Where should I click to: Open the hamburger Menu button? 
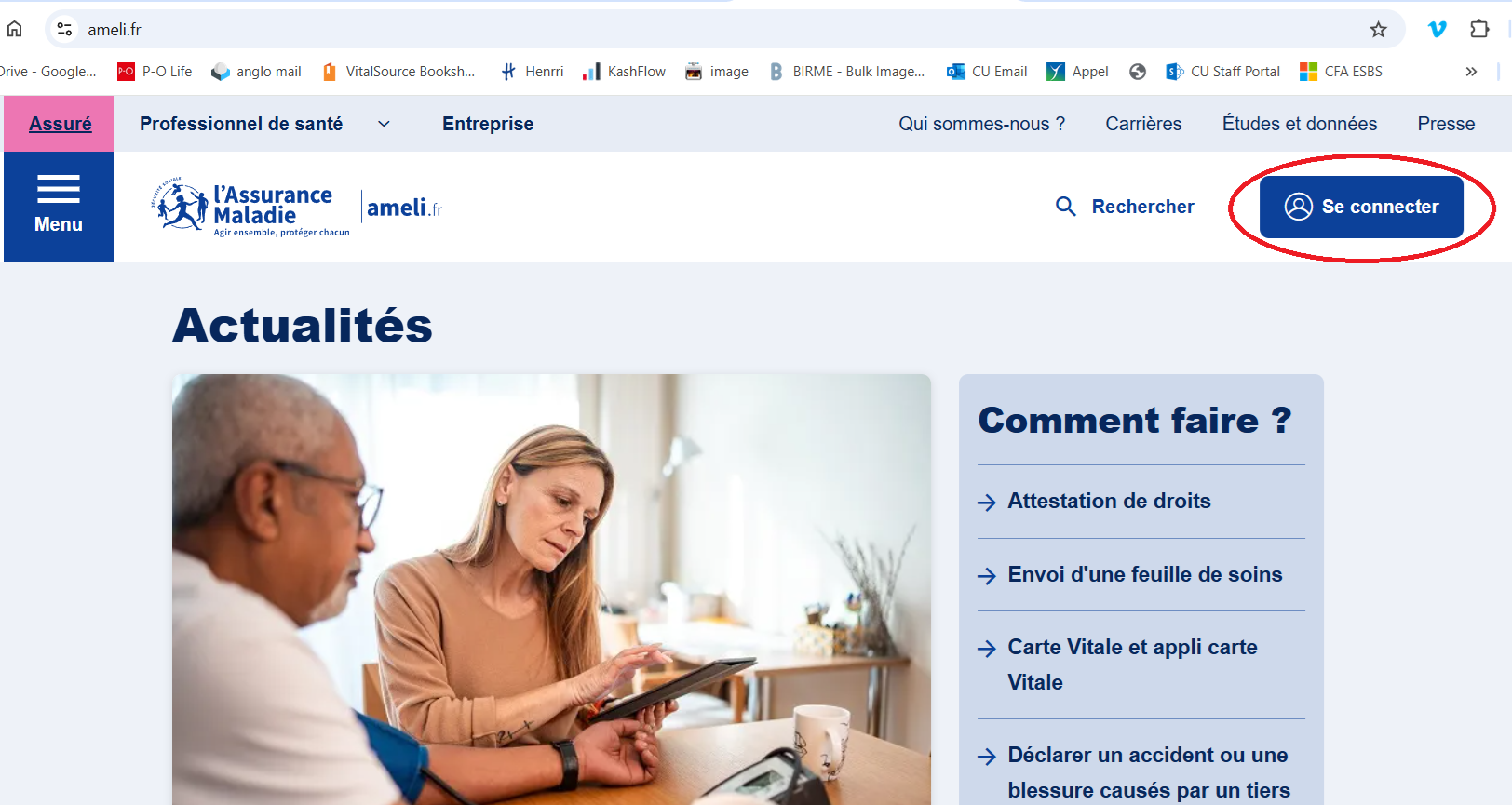(x=59, y=207)
